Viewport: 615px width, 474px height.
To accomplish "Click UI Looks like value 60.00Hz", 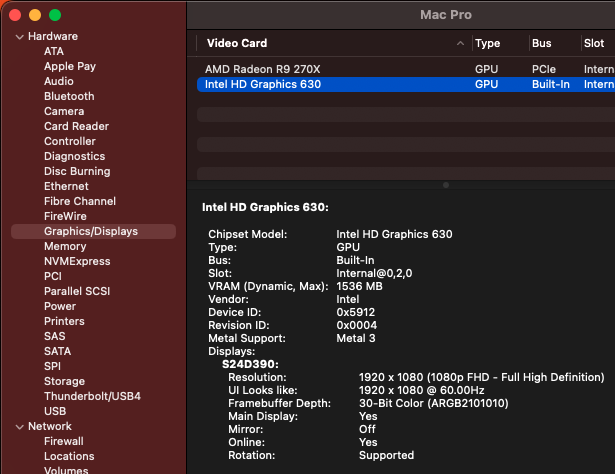I will [x=422, y=390].
